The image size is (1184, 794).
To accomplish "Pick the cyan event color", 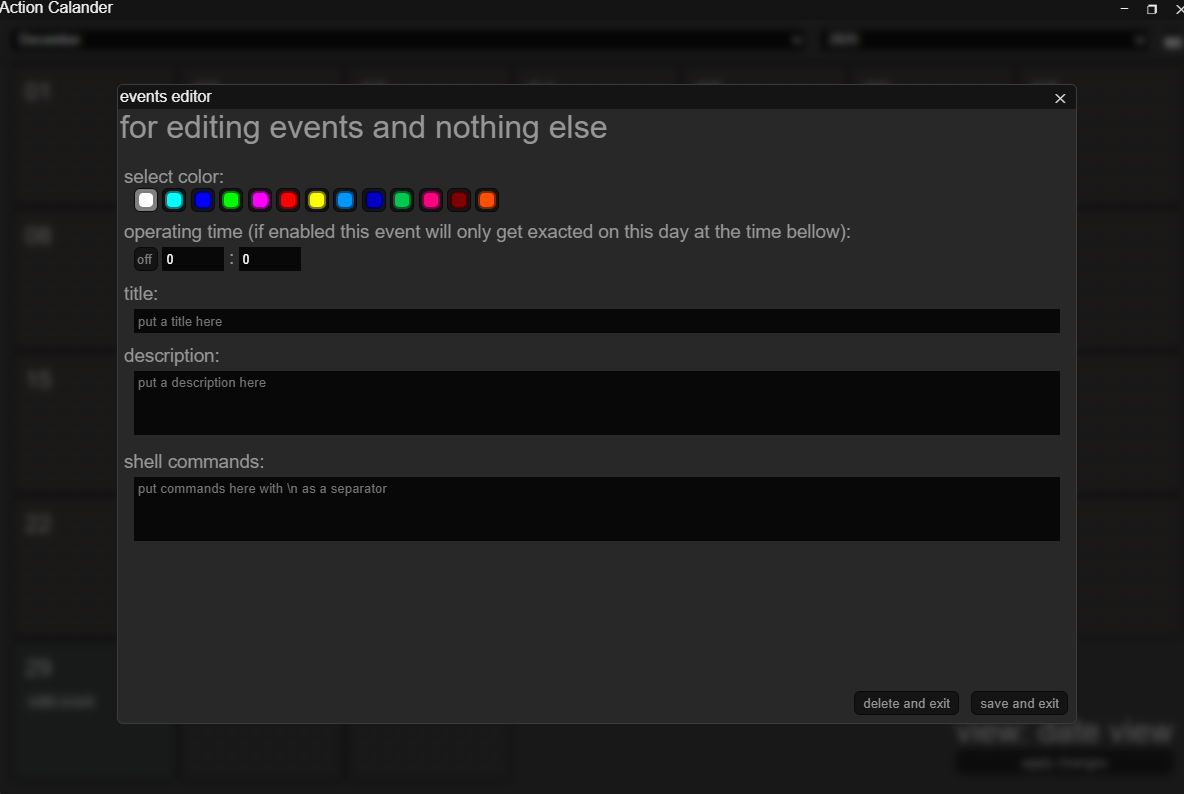I will pos(174,200).
